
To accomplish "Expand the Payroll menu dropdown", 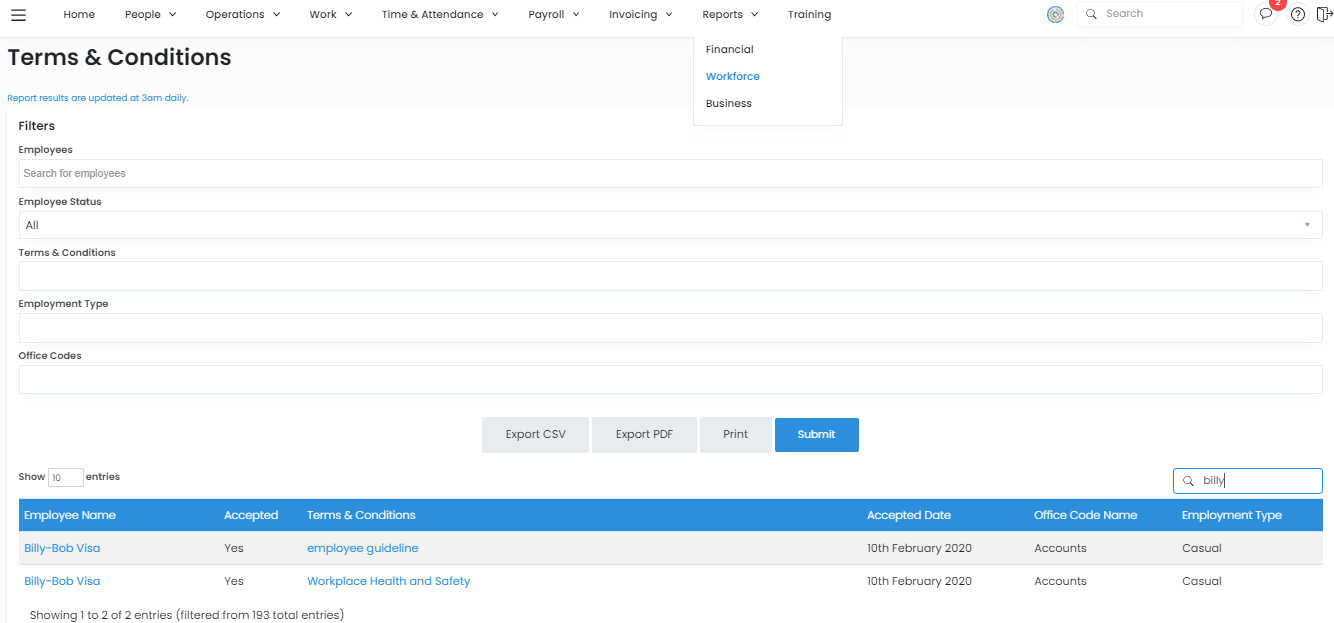I will coord(554,15).
